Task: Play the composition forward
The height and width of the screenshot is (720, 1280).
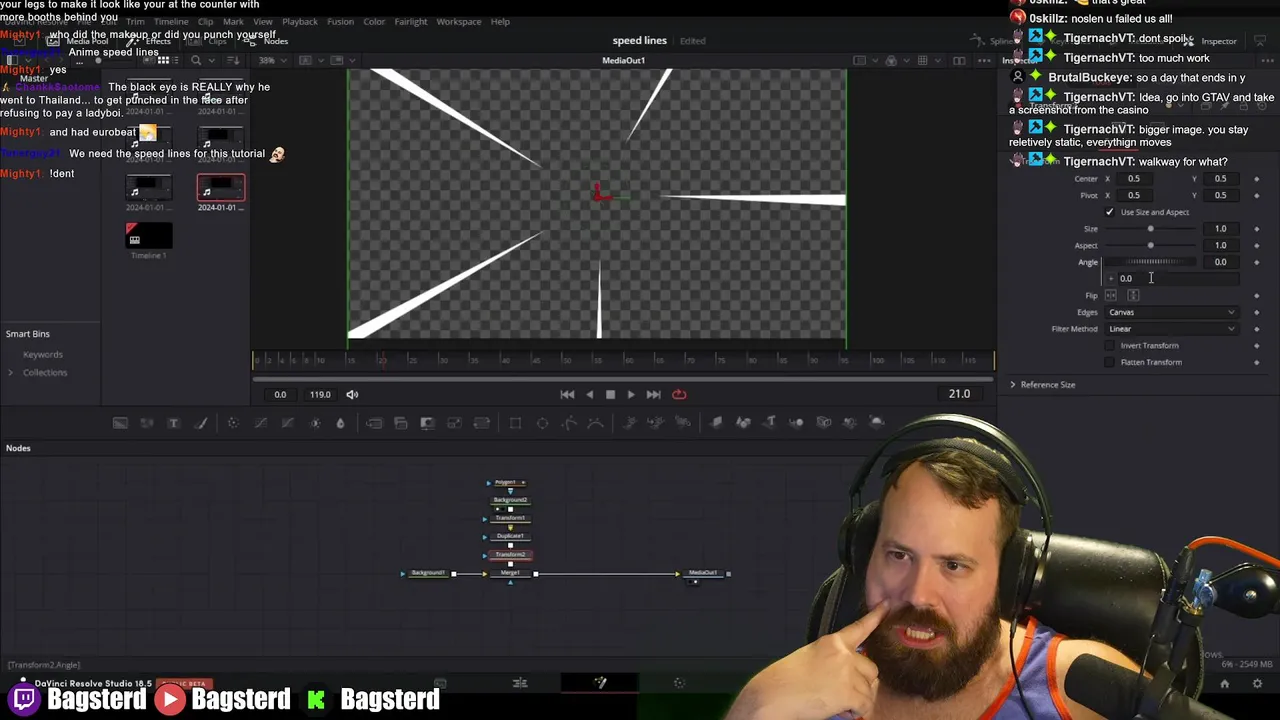Action: (631, 394)
